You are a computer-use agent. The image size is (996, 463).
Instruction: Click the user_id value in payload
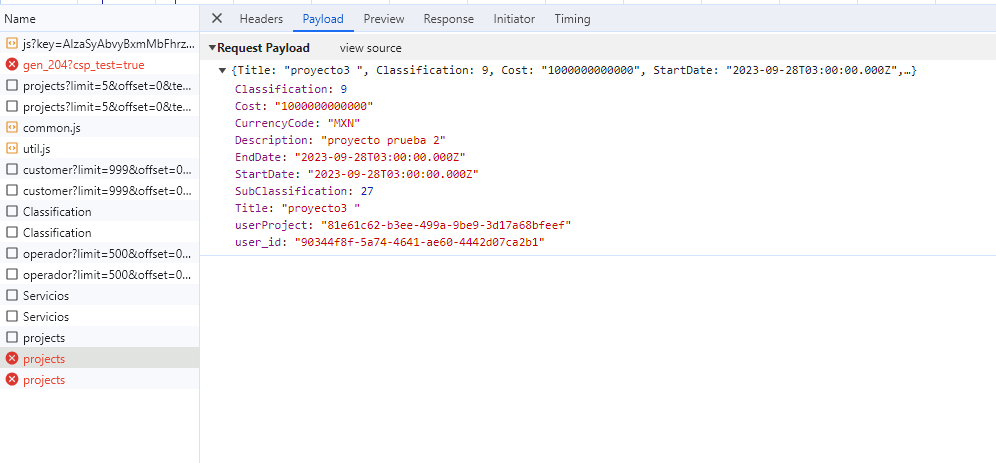[419, 243]
